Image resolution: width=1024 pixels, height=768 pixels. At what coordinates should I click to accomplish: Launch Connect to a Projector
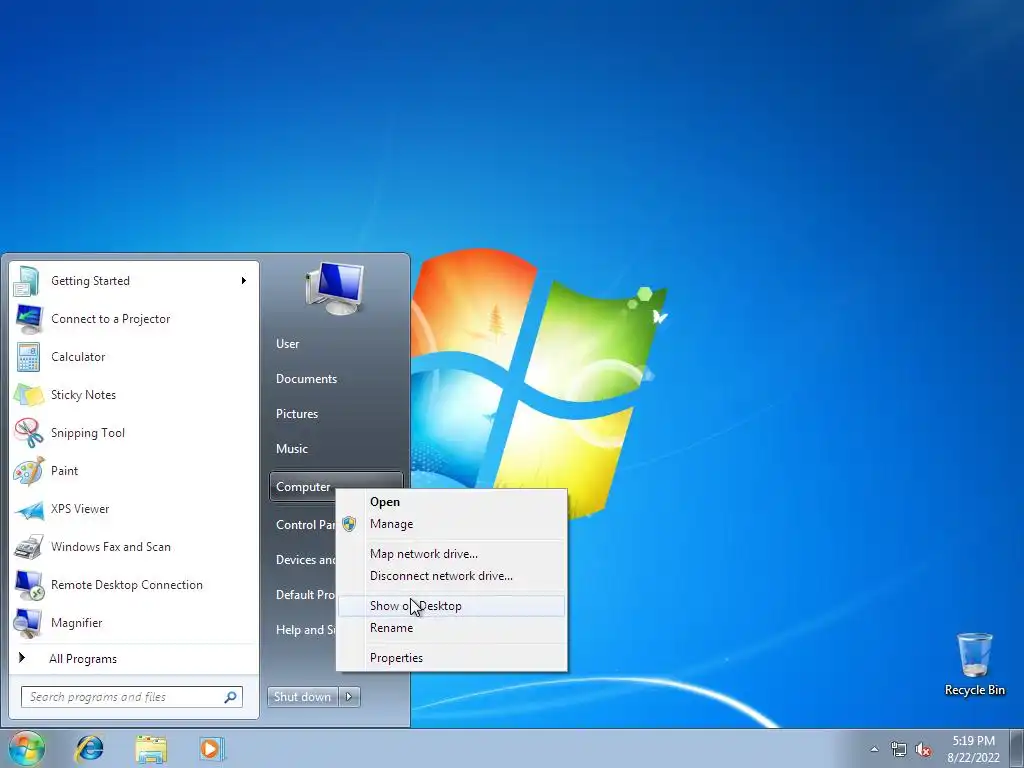134,319
